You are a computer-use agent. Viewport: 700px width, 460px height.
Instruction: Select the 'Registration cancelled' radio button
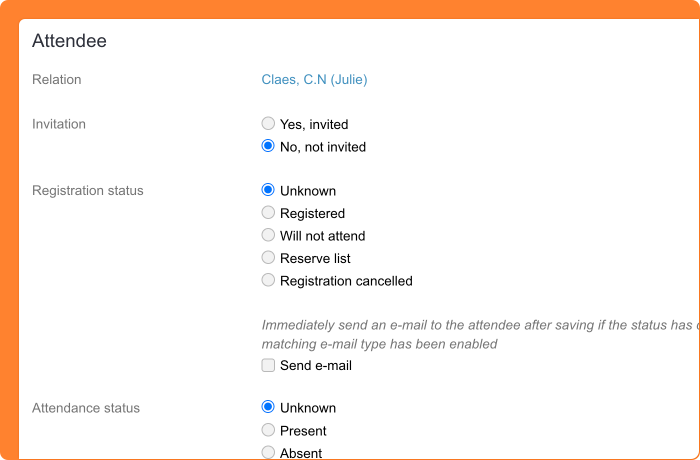(268, 280)
